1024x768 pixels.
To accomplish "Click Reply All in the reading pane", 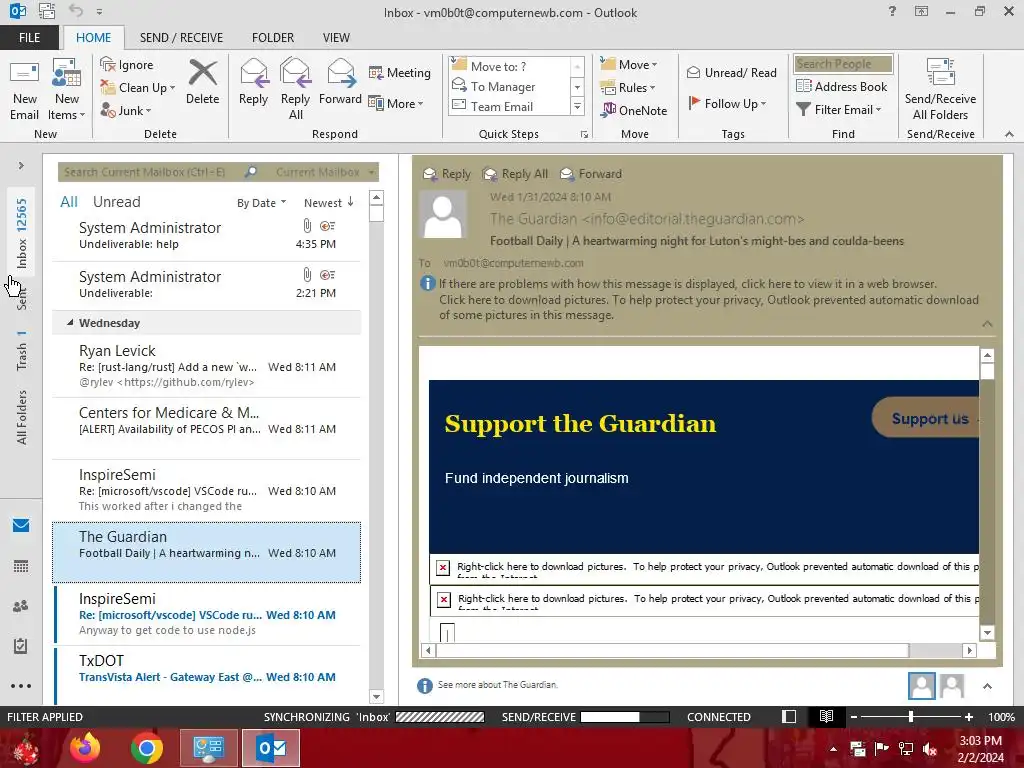I will click(x=515, y=174).
